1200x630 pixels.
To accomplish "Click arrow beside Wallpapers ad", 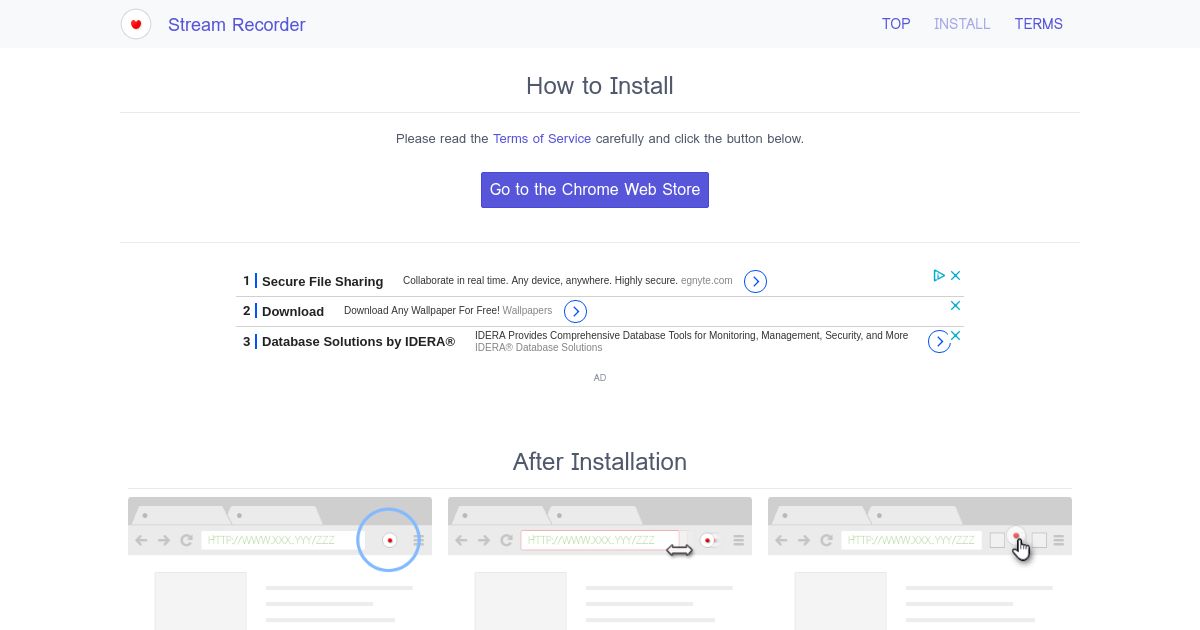I will (575, 312).
